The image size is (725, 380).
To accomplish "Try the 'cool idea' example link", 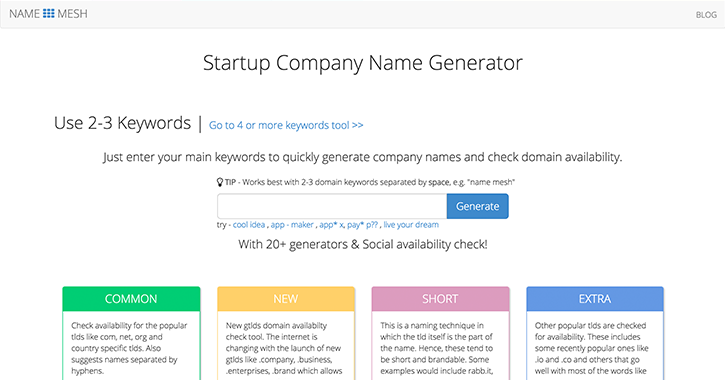I will 249,225.
